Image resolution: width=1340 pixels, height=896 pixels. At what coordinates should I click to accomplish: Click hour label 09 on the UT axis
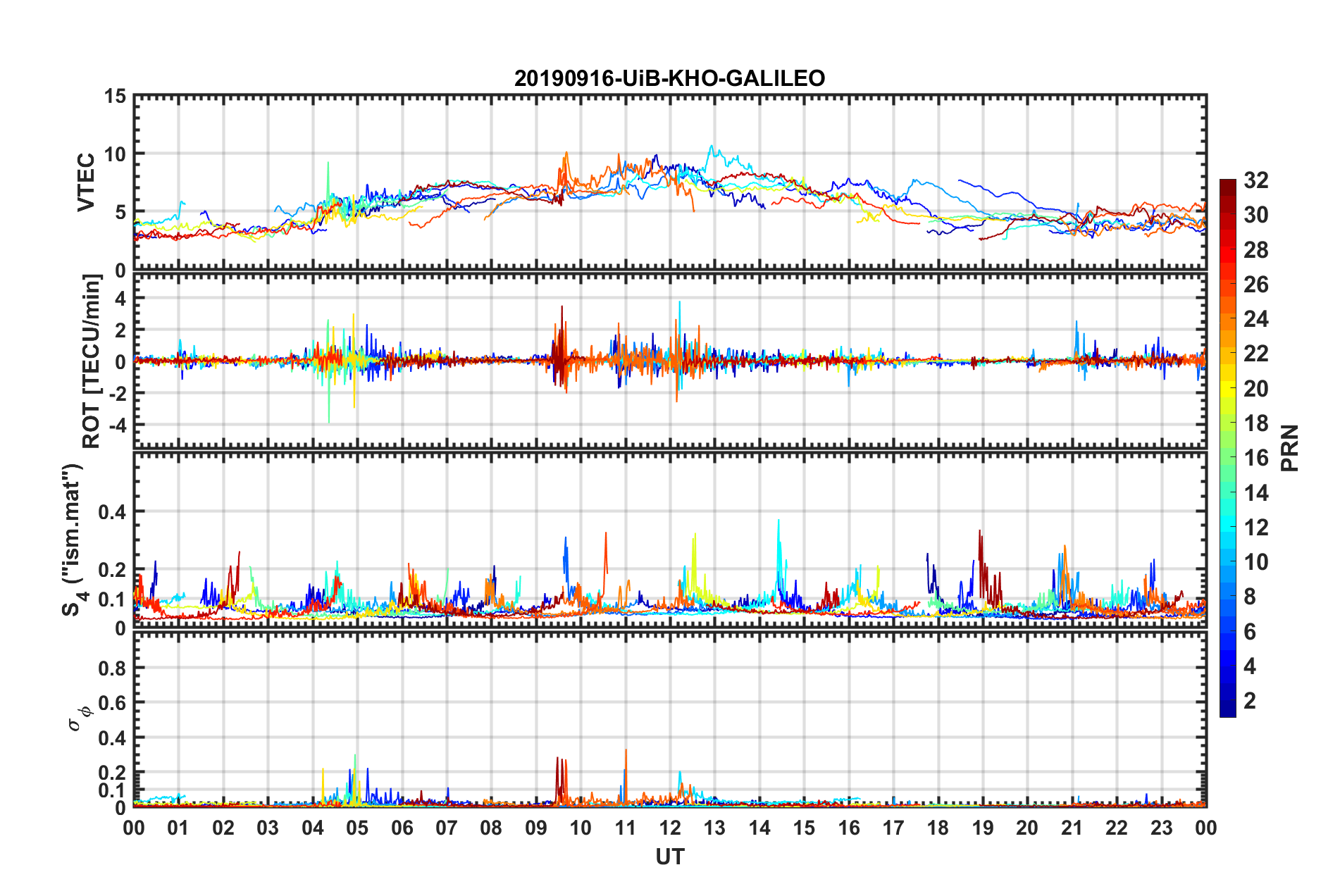(536, 828)
